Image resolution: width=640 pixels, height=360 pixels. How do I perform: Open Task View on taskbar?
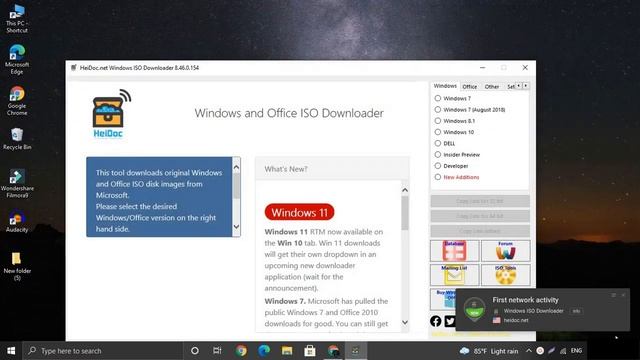click(217, 351)
